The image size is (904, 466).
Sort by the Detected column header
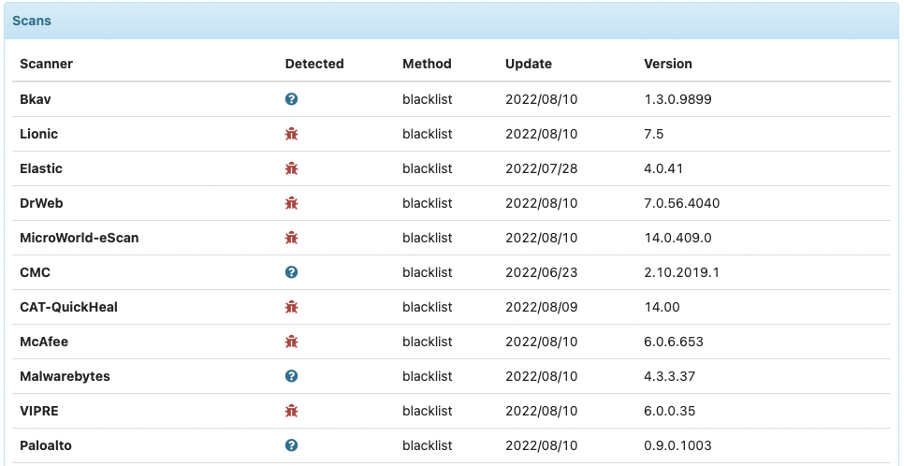pos(314,64)
